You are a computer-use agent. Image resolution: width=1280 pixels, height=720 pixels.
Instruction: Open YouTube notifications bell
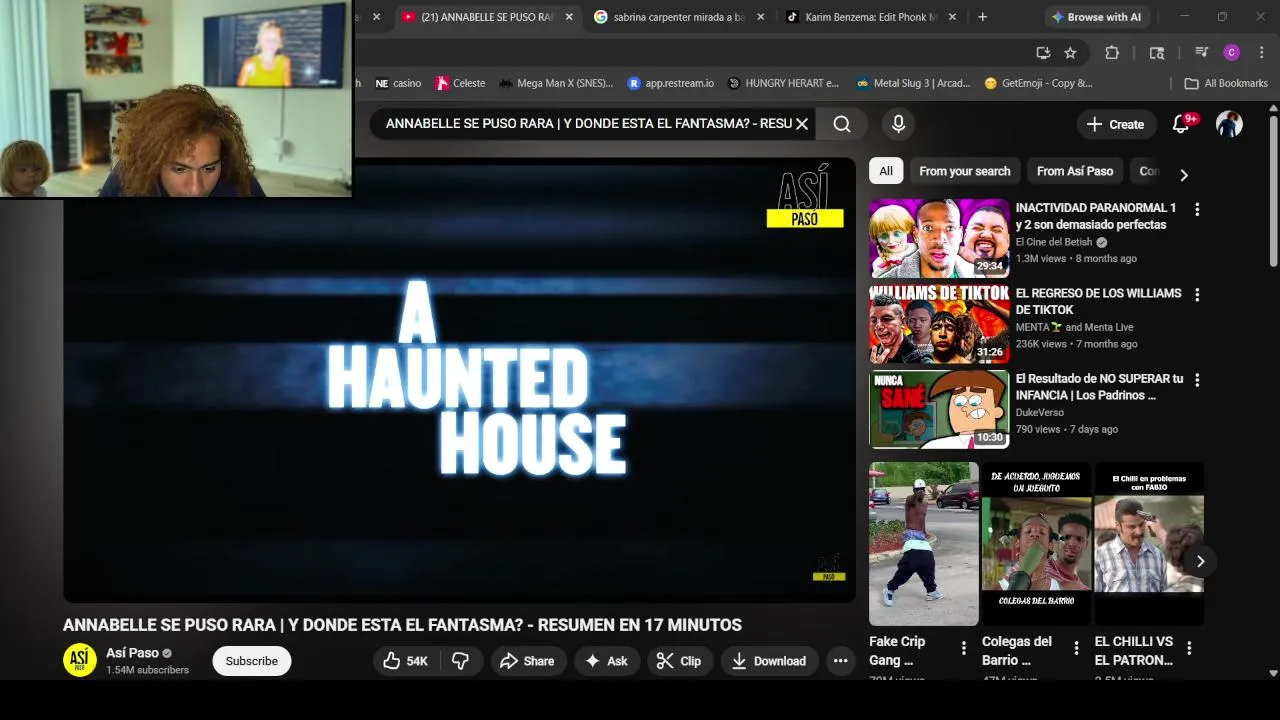1181,124
